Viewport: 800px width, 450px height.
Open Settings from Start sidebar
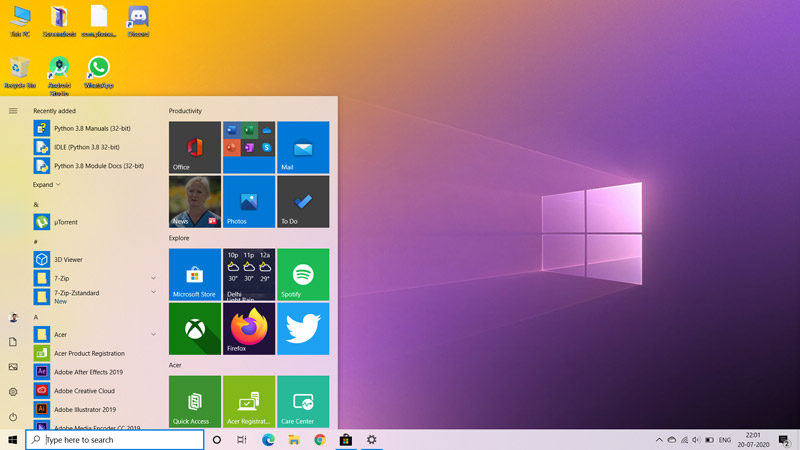(13, 392)
